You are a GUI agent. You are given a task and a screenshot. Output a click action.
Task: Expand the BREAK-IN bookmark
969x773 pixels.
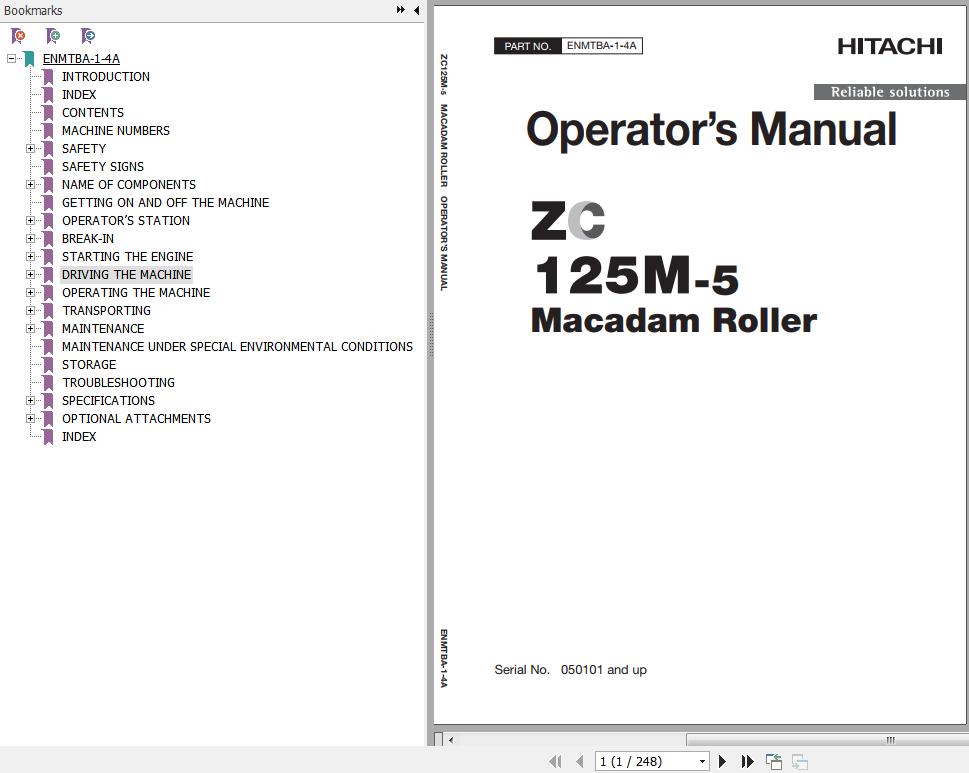(x=30, y=239)
